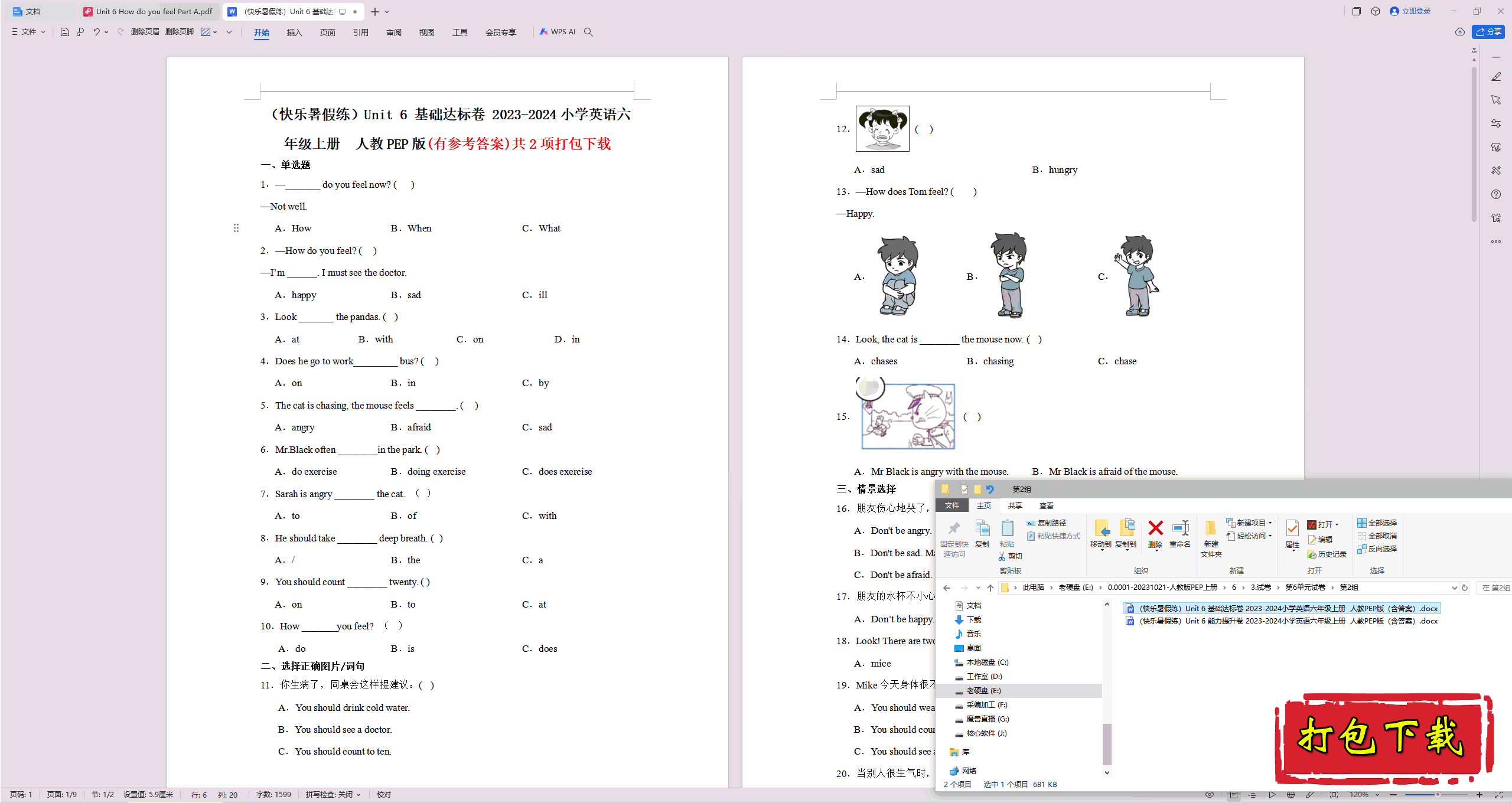Image resolution: width=1512 pixels, height=803 pixels.
Task: Toggle eye protection mode in status bar
Action: point(1210,795)
